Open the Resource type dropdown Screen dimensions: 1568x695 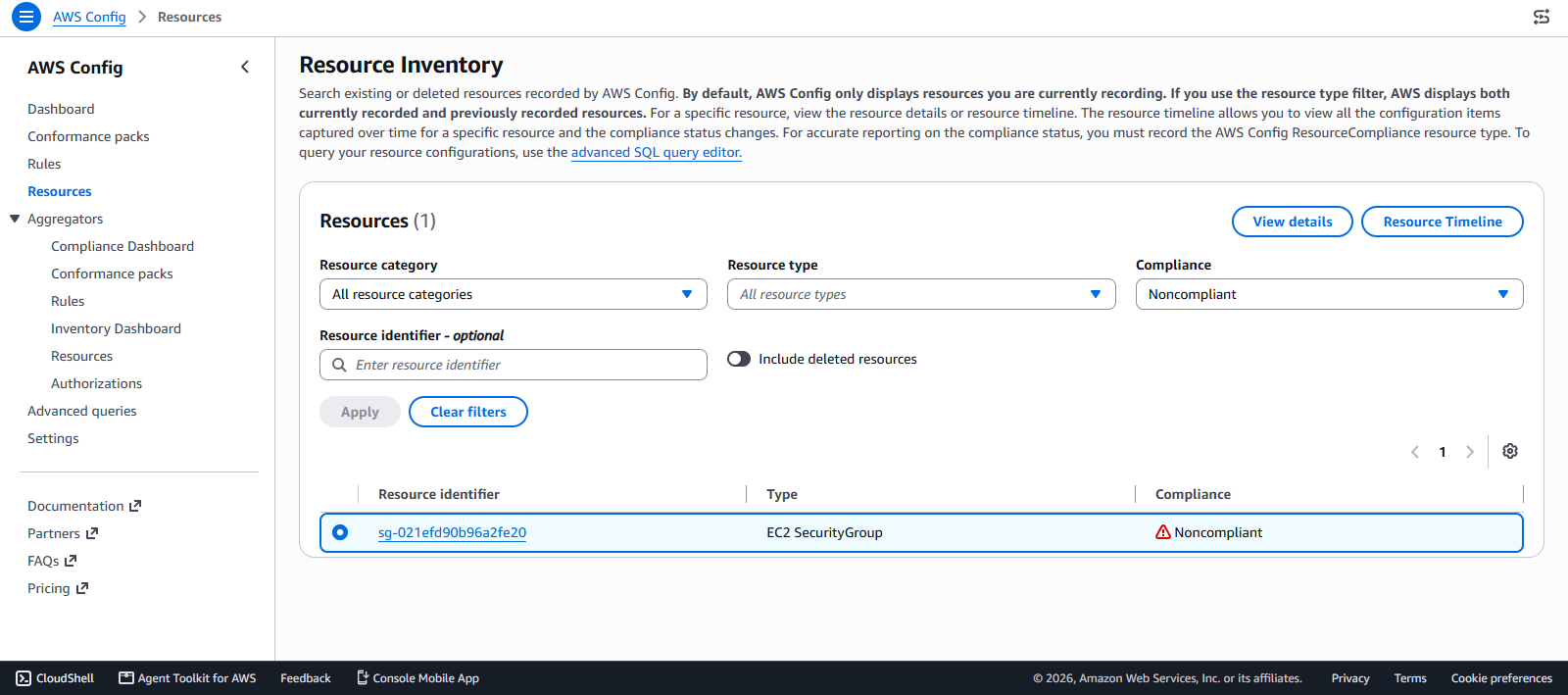tap(921, 294)
